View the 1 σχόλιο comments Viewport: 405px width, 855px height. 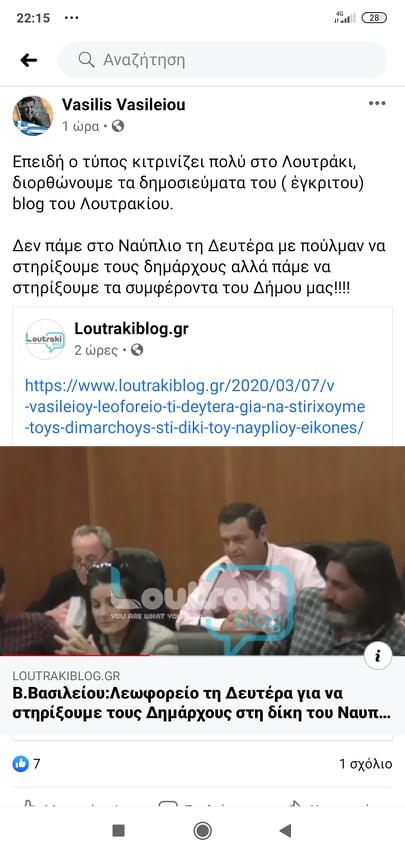pyautogui.click(x=365, y=764)
